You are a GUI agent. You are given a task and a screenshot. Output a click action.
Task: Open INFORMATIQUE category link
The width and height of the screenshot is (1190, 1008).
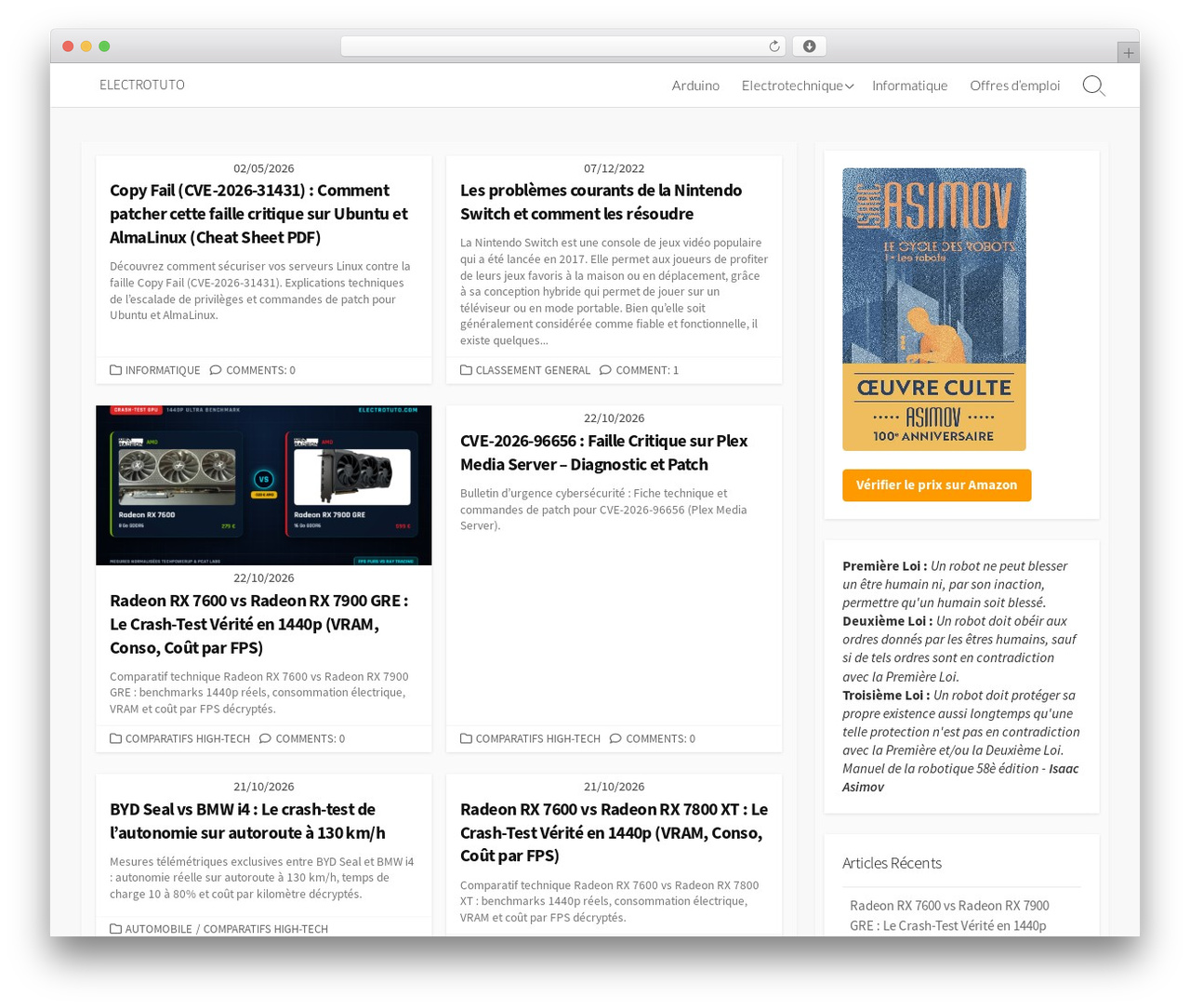tap(163, 370)
